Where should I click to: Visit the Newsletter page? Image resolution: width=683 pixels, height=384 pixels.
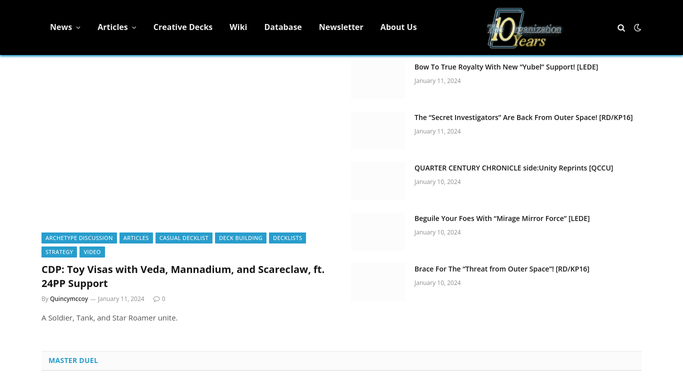click(341, 27)
